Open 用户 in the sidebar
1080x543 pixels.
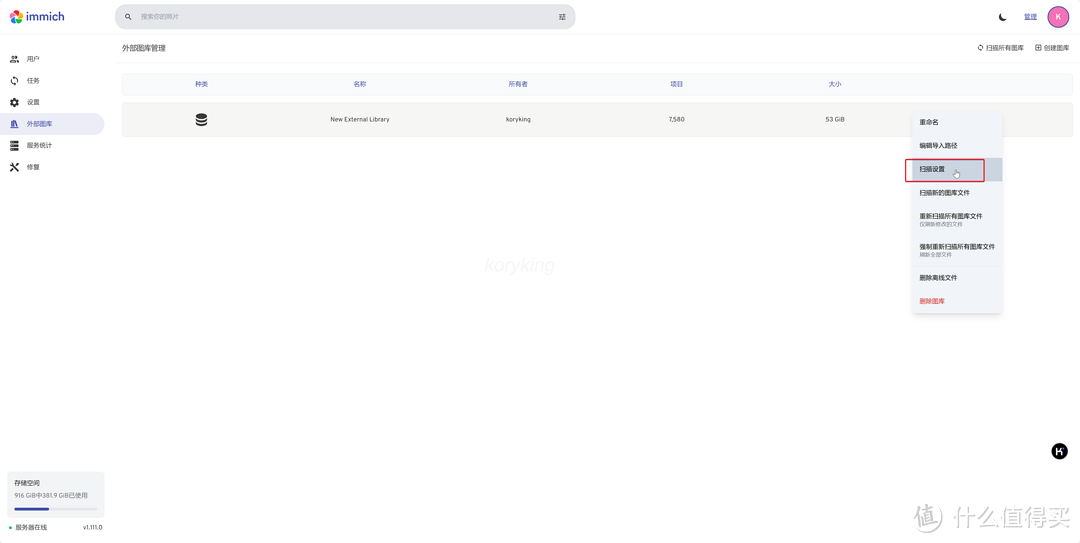[52, 59]
